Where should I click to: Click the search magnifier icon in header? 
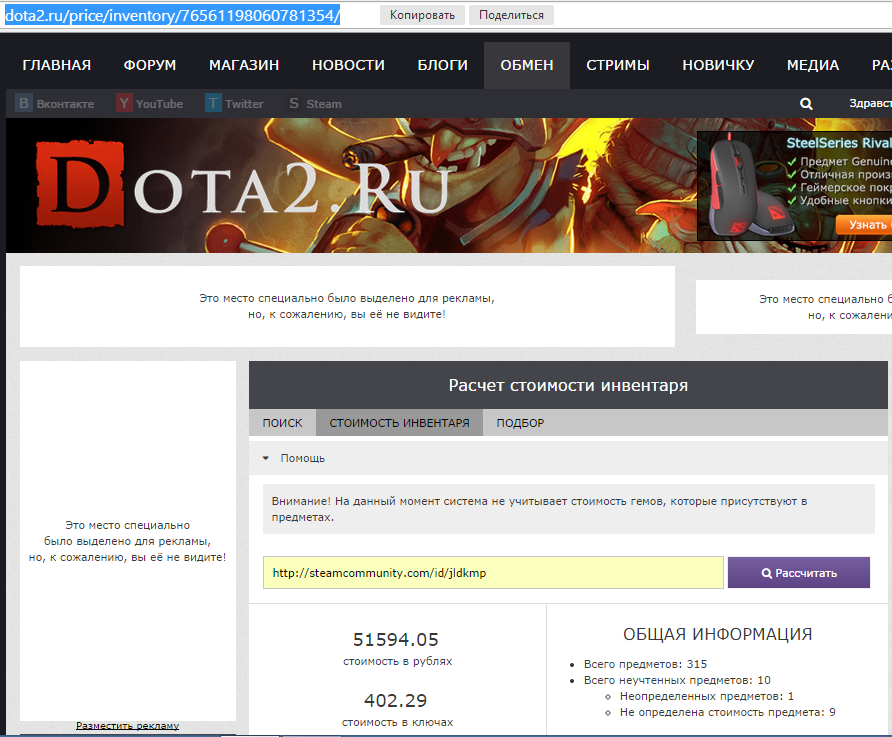806,103
